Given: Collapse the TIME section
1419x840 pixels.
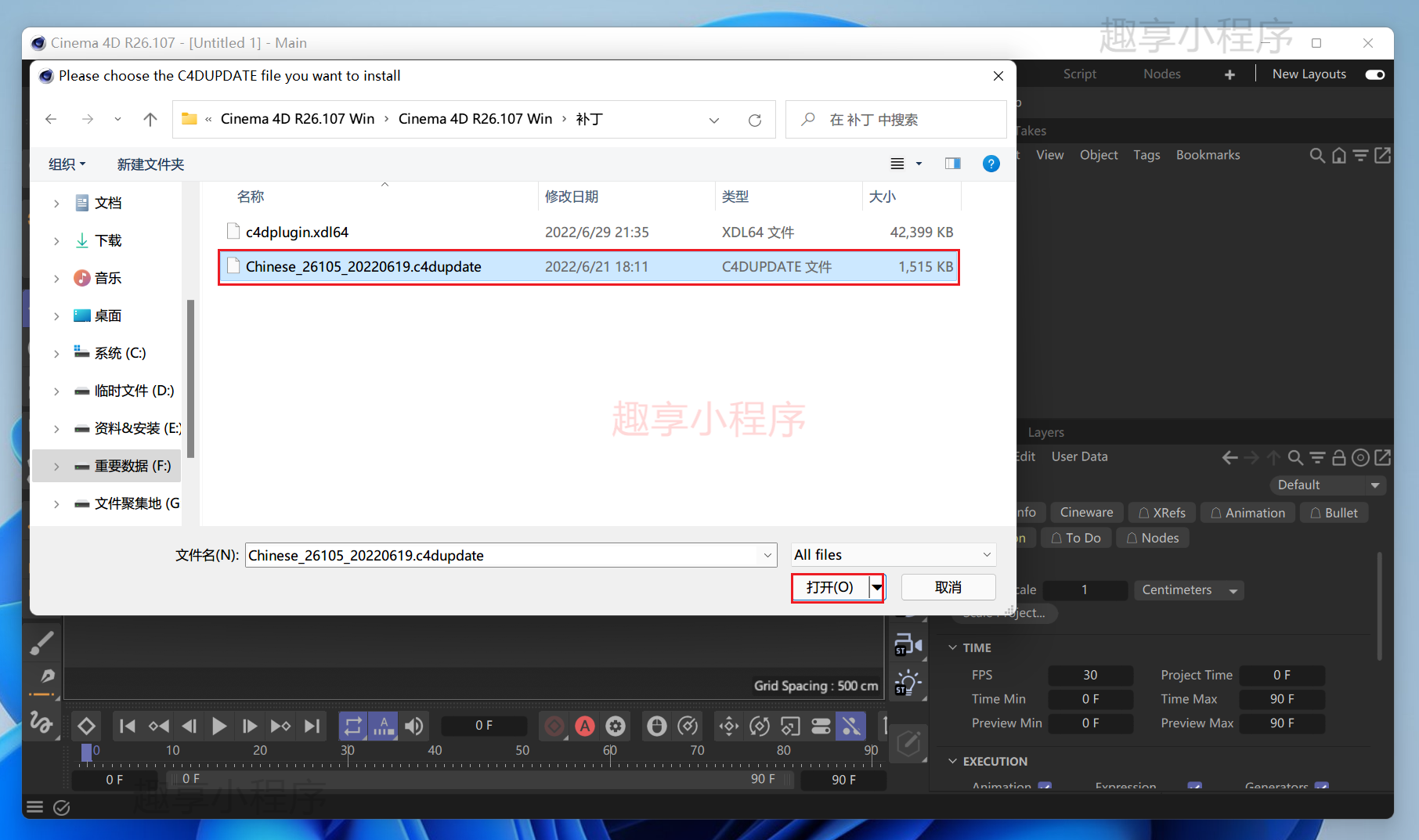Looking at the screenshot, I should [952, 648].
